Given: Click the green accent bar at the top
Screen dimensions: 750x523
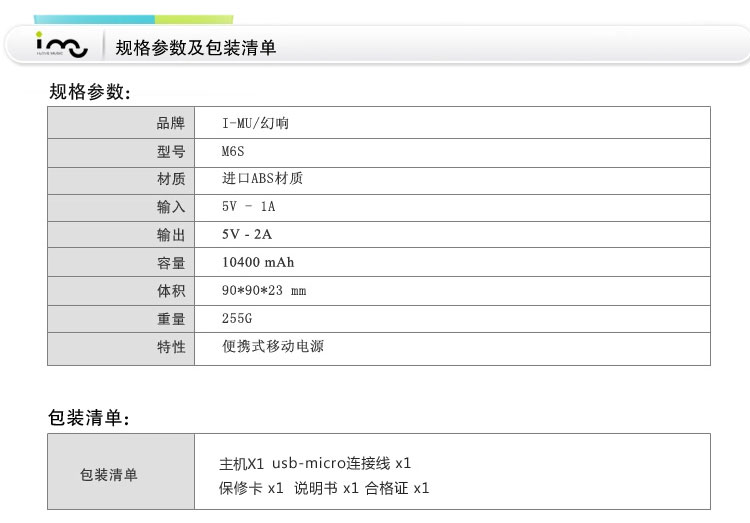Looking at the screenshot, I should click(194, 19).
